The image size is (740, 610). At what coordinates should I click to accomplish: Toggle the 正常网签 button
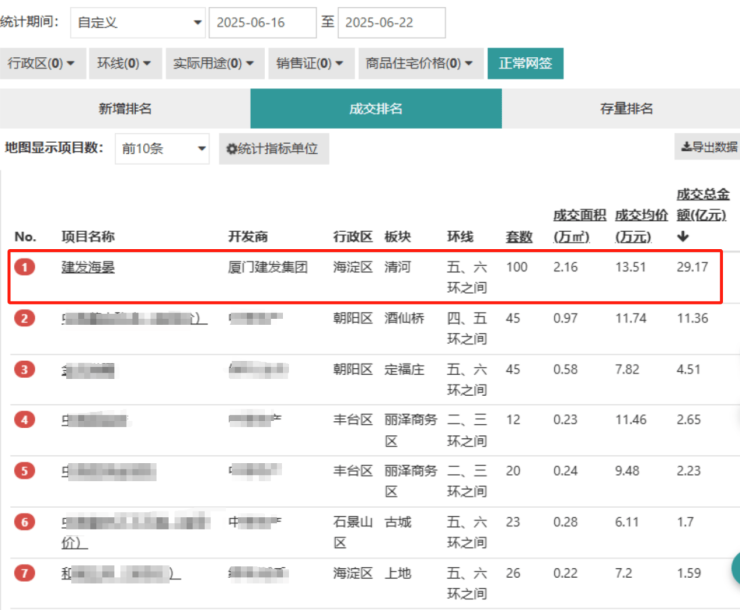click(525, 63)
